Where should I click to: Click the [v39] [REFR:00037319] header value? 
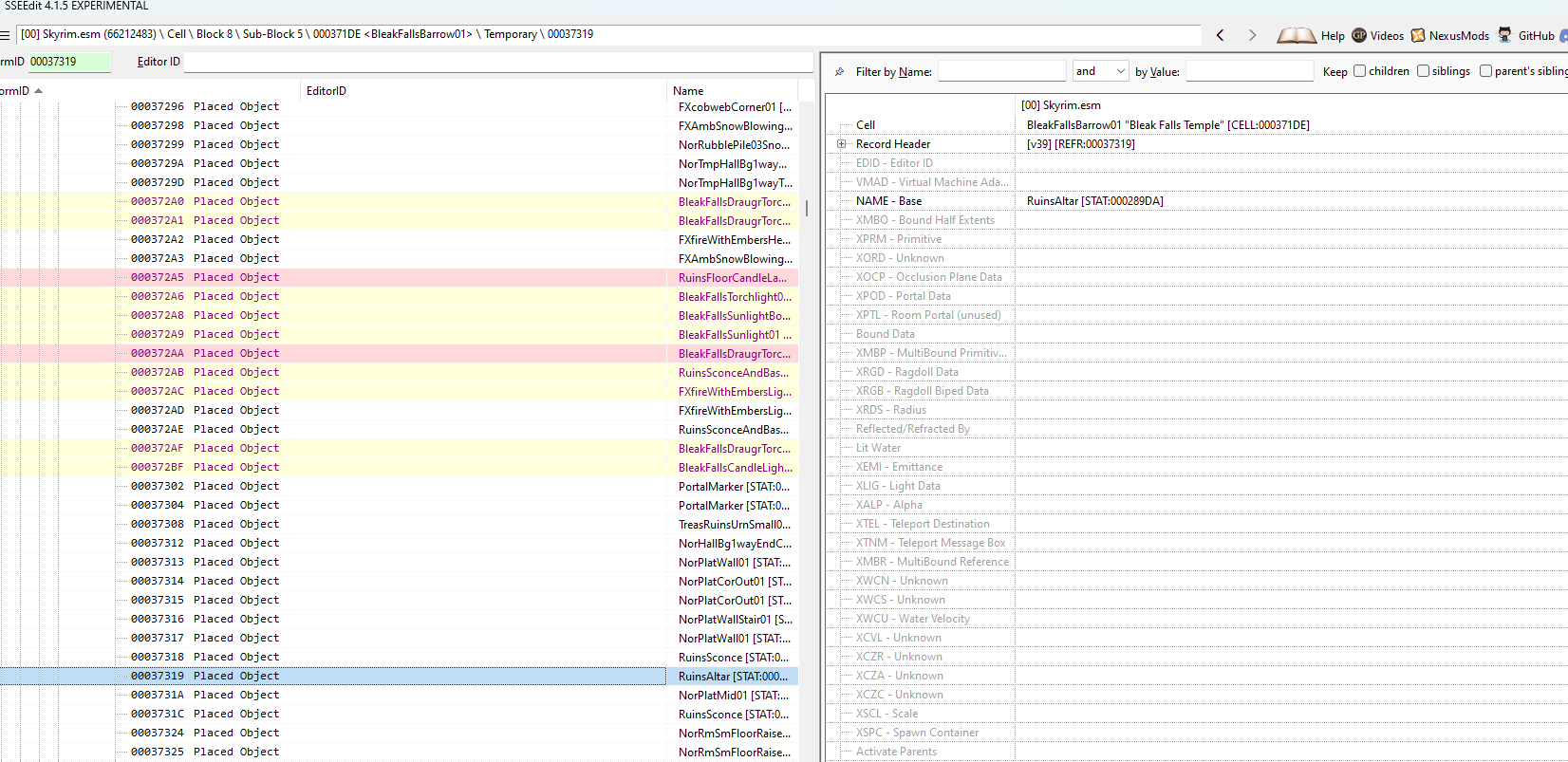coord(1080,144)
